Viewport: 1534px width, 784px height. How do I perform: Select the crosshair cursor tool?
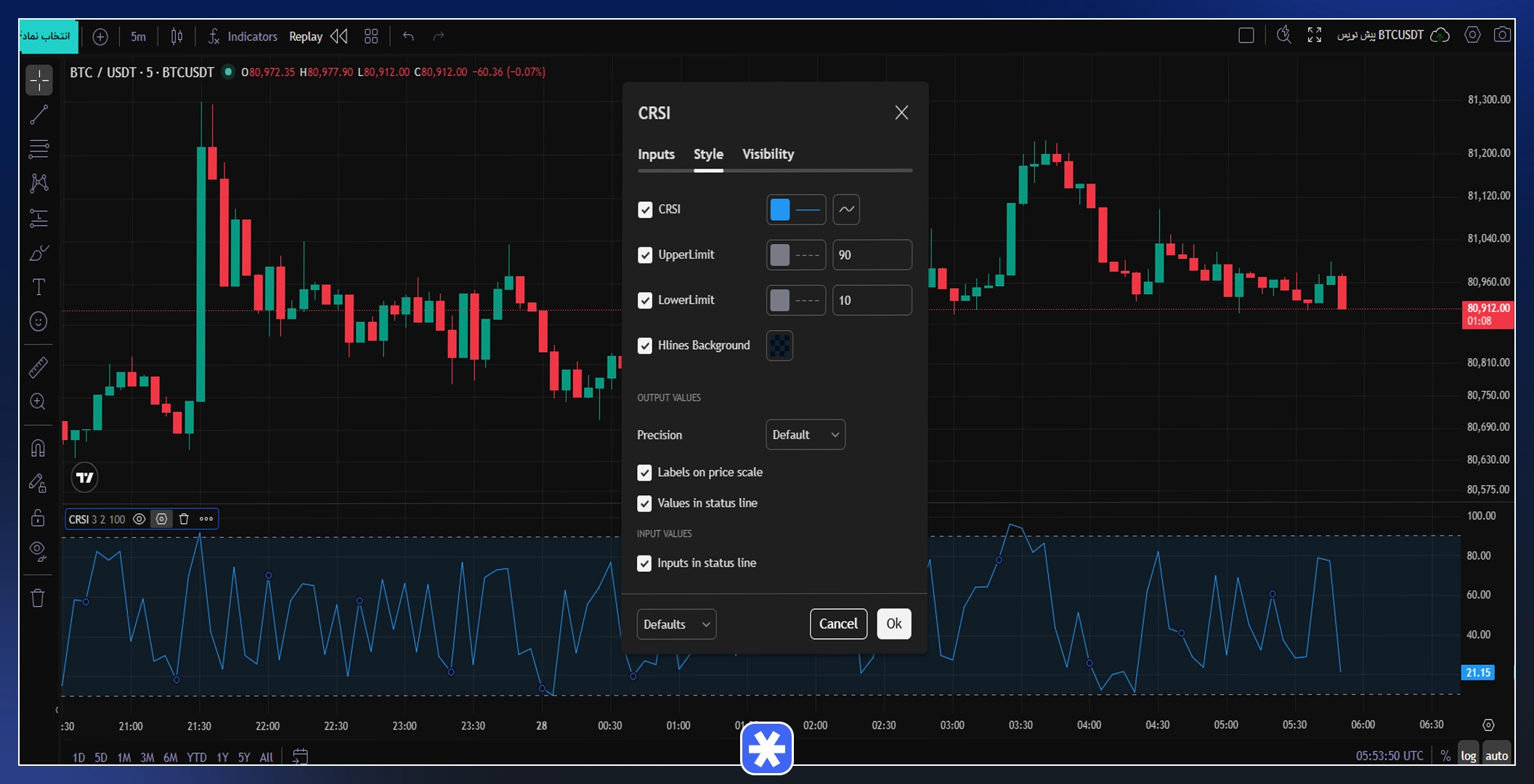click(39, 80)
